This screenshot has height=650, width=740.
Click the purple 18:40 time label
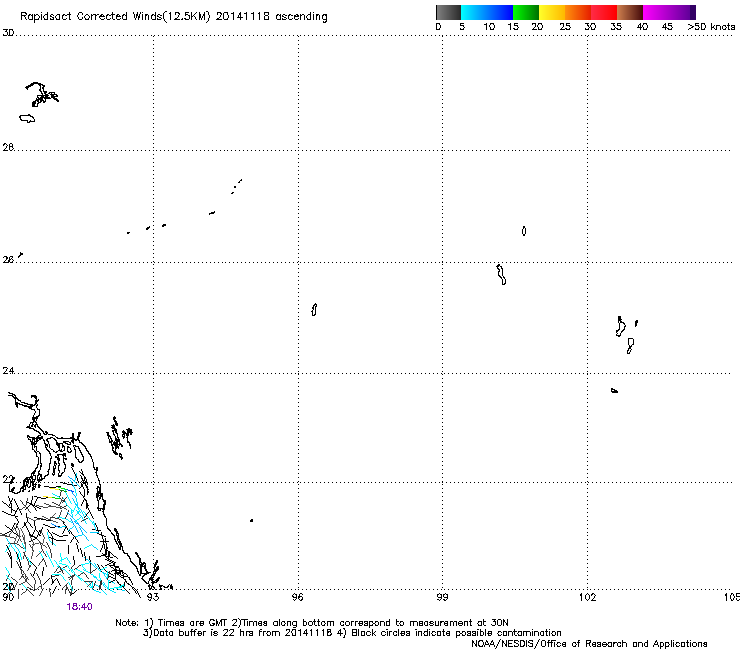click(79, 607)
